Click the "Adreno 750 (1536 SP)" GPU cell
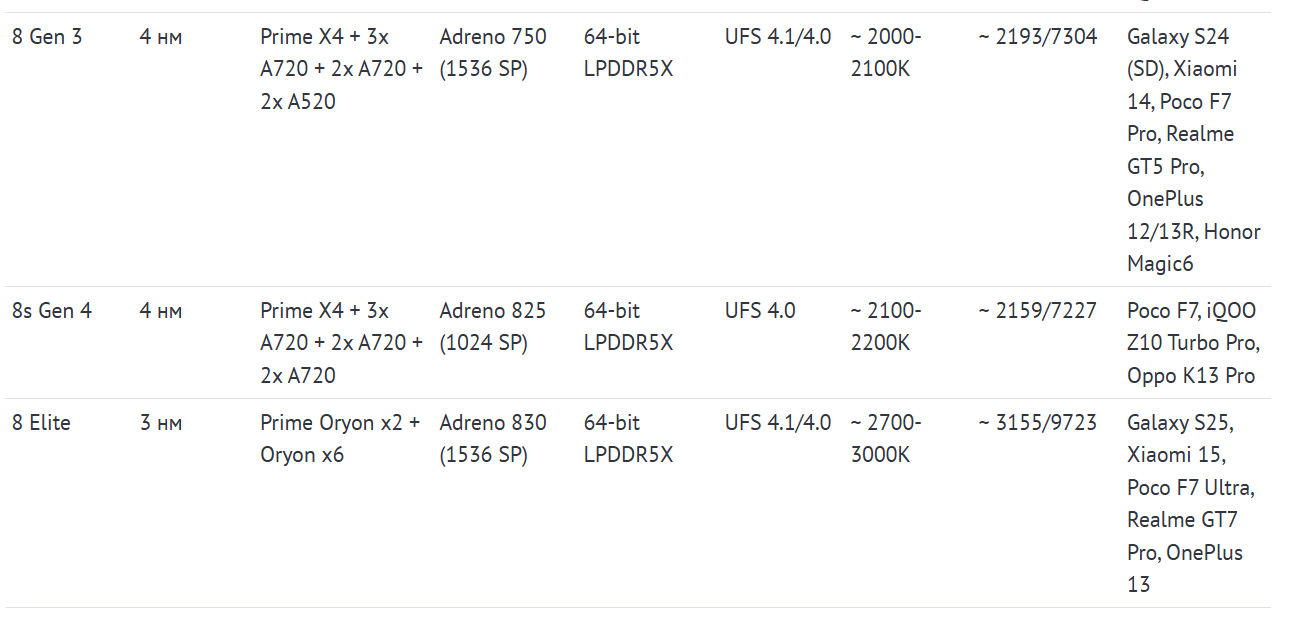Screen dimensions: 1296x629 (x=493, y=53)
